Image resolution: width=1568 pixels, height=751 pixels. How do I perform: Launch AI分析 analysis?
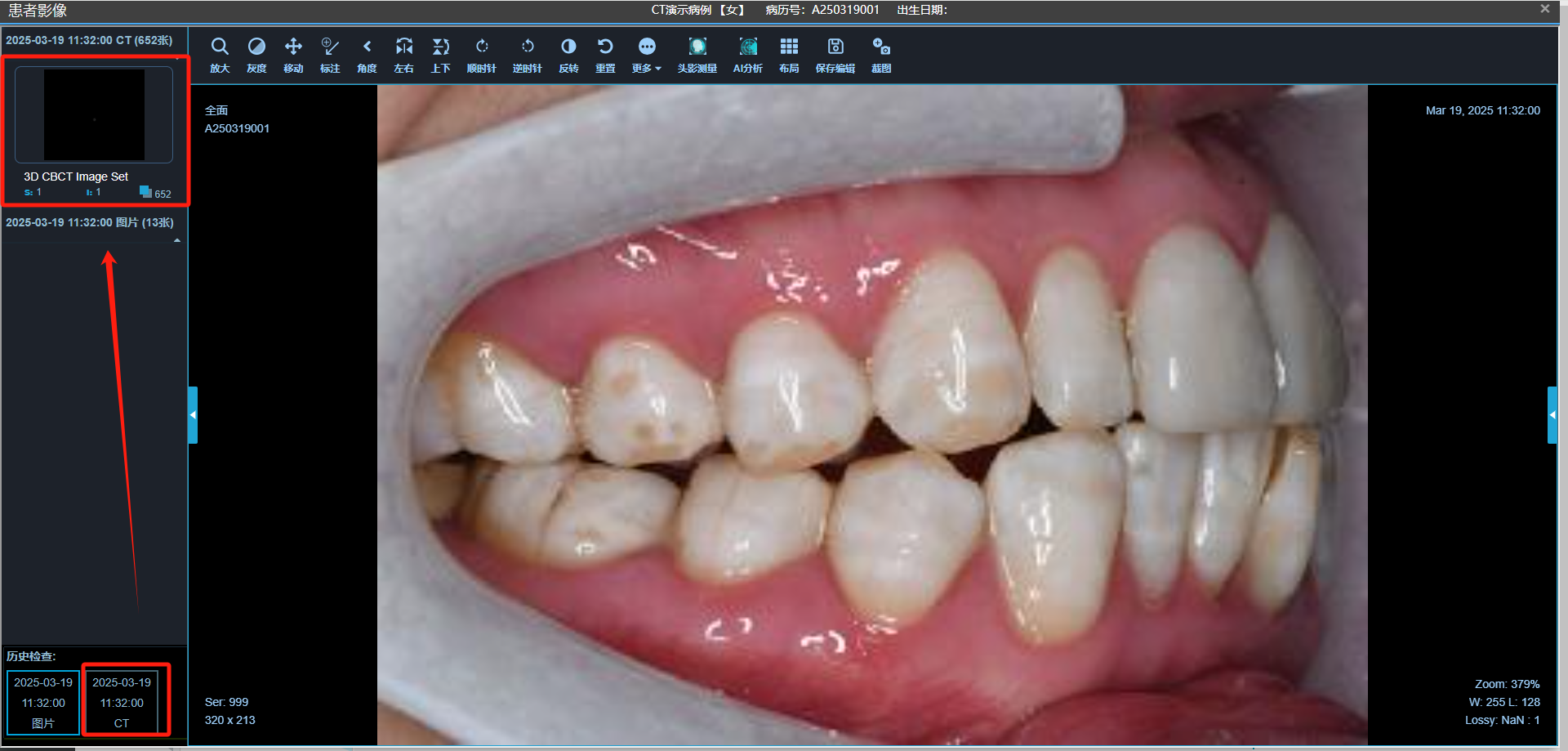(746, 54)
